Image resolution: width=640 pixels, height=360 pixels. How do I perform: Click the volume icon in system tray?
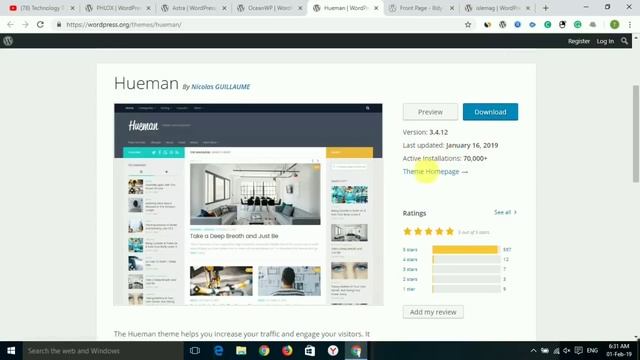(x=567, y=351)
